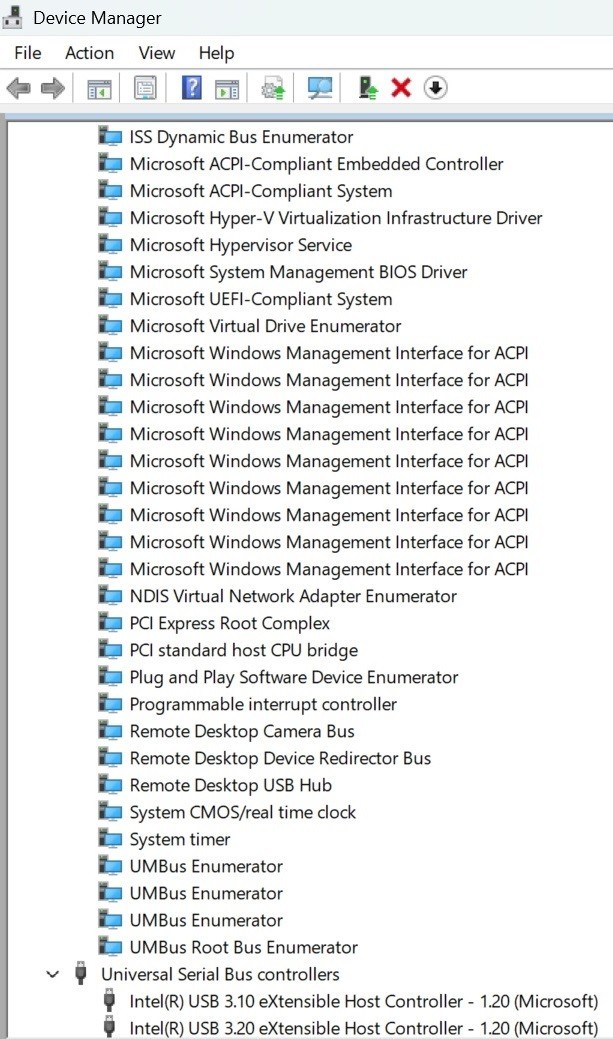This screenshot has width=613, height=1039.
Task: Click the Forward arrow toolbar icon
Action: coord(53,87)
